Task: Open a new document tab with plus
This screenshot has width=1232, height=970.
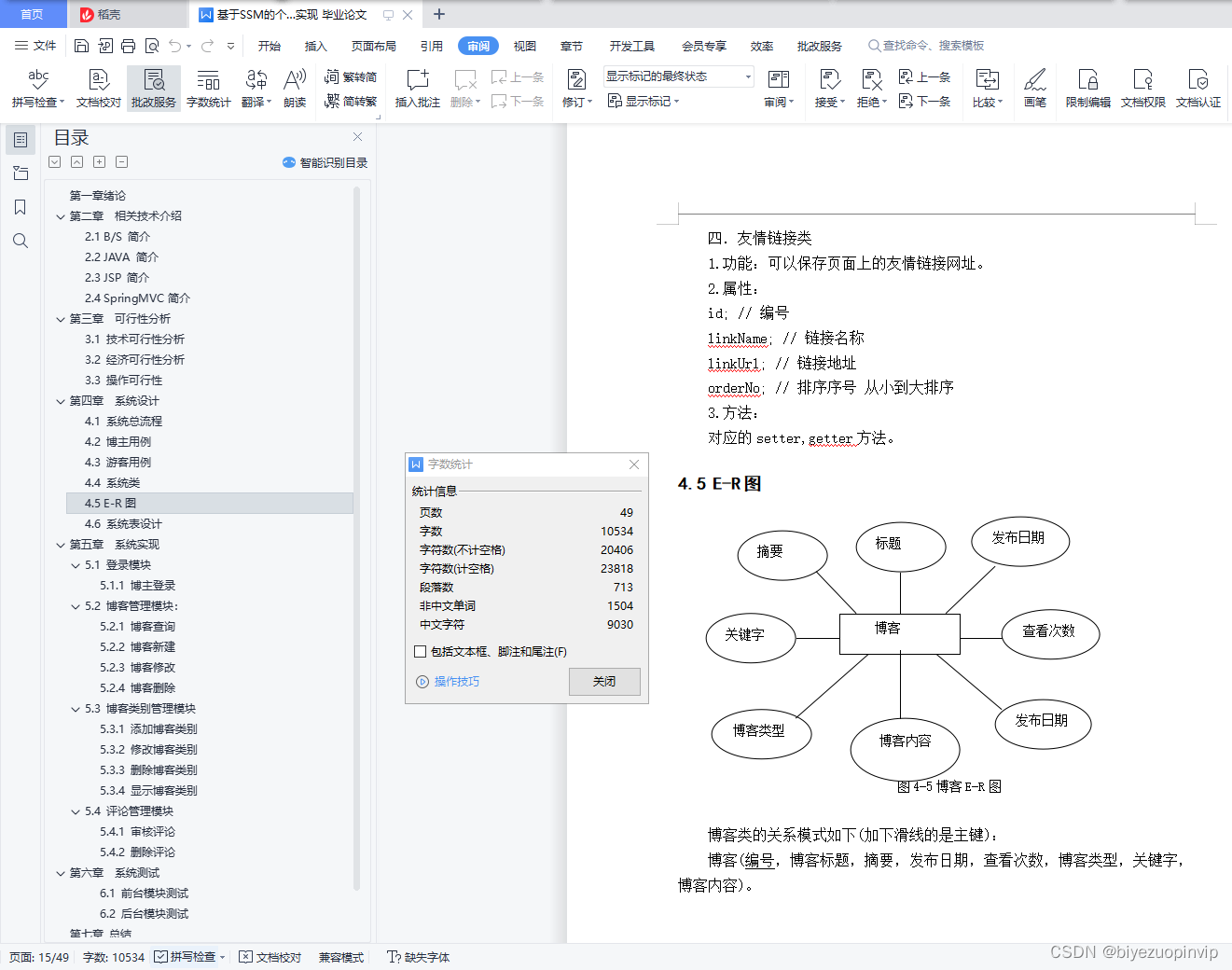Action: point(439,14)
